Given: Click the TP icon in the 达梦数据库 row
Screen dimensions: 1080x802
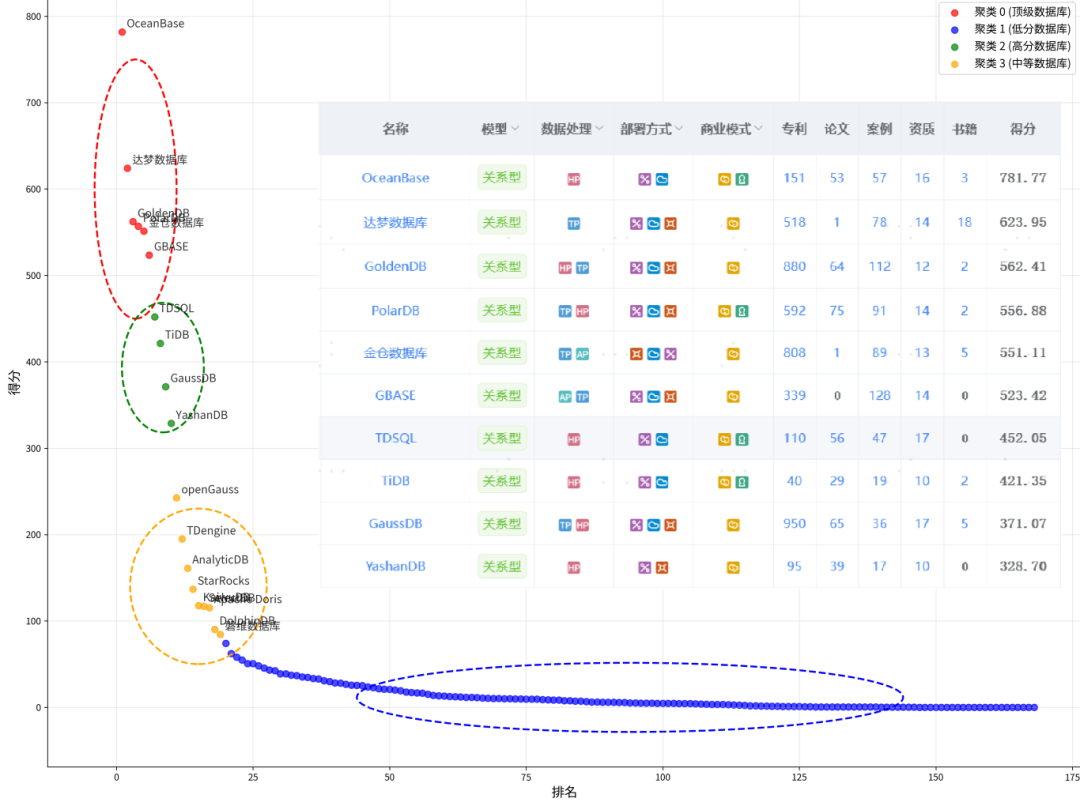Looking at the screenshot, I should [x=574, y=223].
